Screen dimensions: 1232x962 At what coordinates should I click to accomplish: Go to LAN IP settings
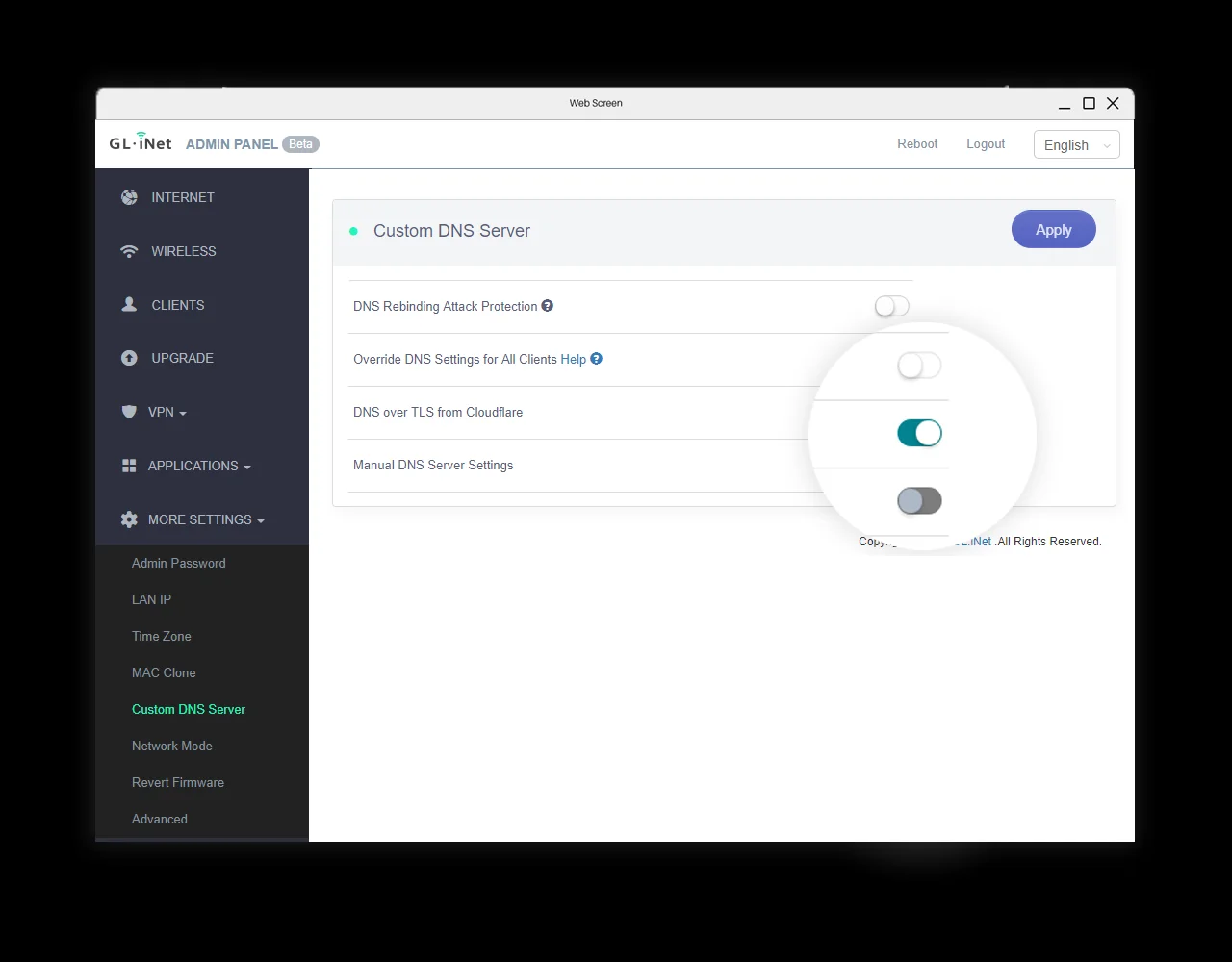coord(151,599)
